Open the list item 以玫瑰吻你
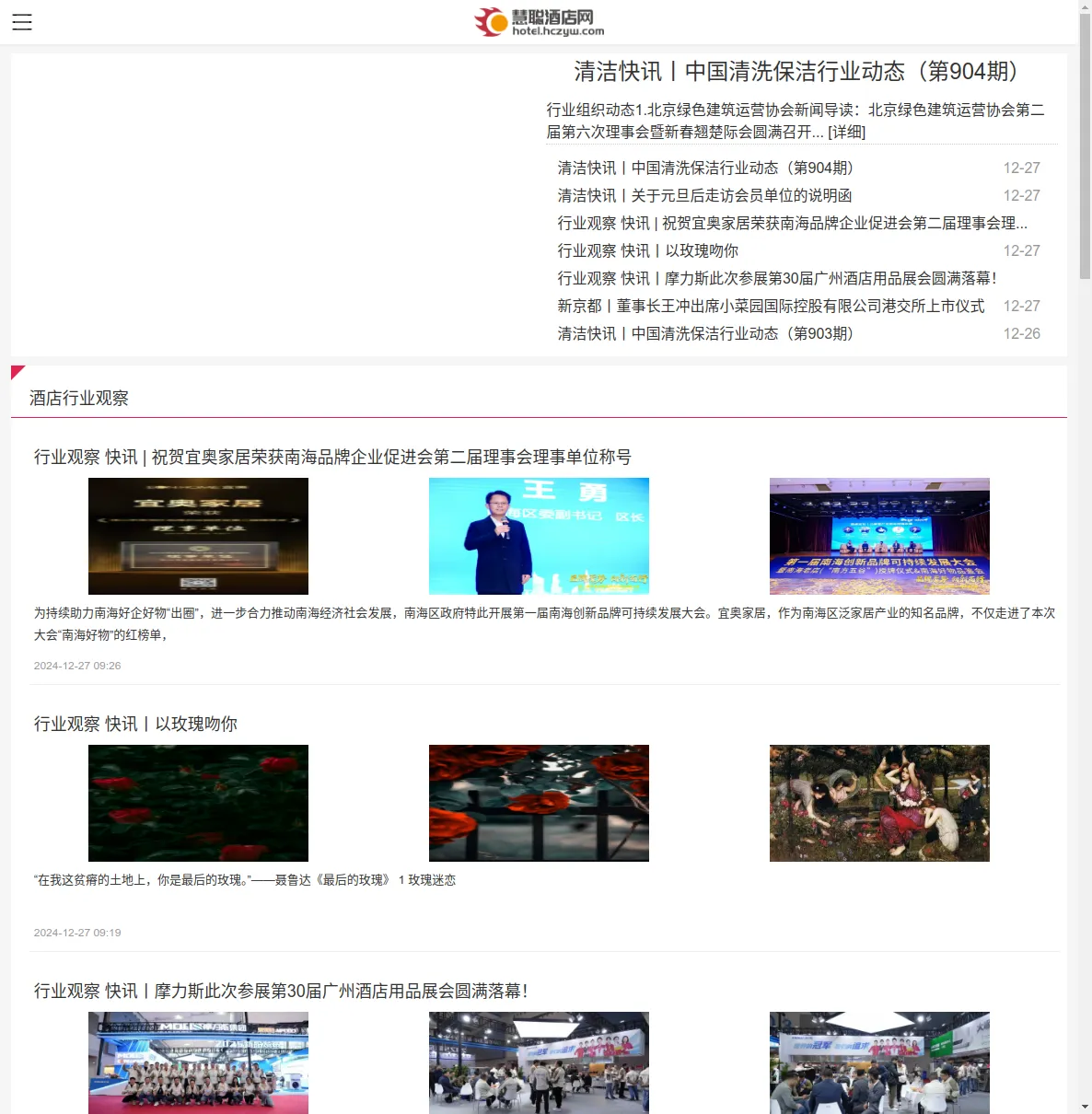This screenshot has height=1114, width=1092. pos(647,250)
